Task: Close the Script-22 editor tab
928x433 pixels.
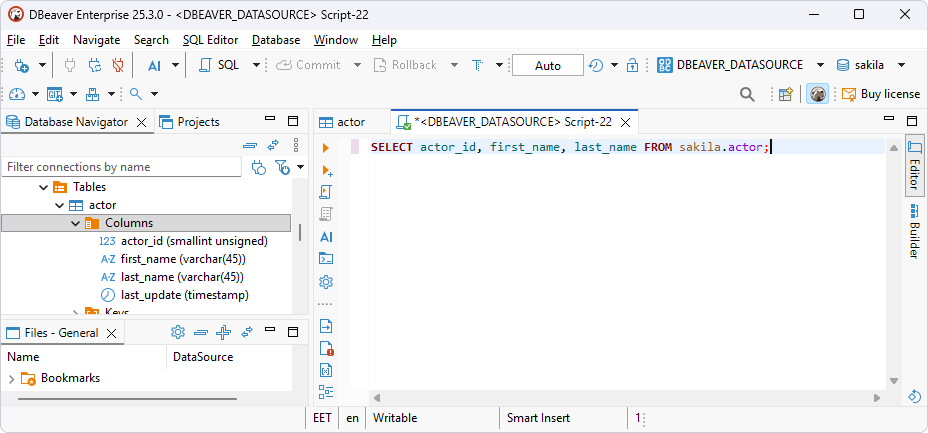Action: click(625, 122)
